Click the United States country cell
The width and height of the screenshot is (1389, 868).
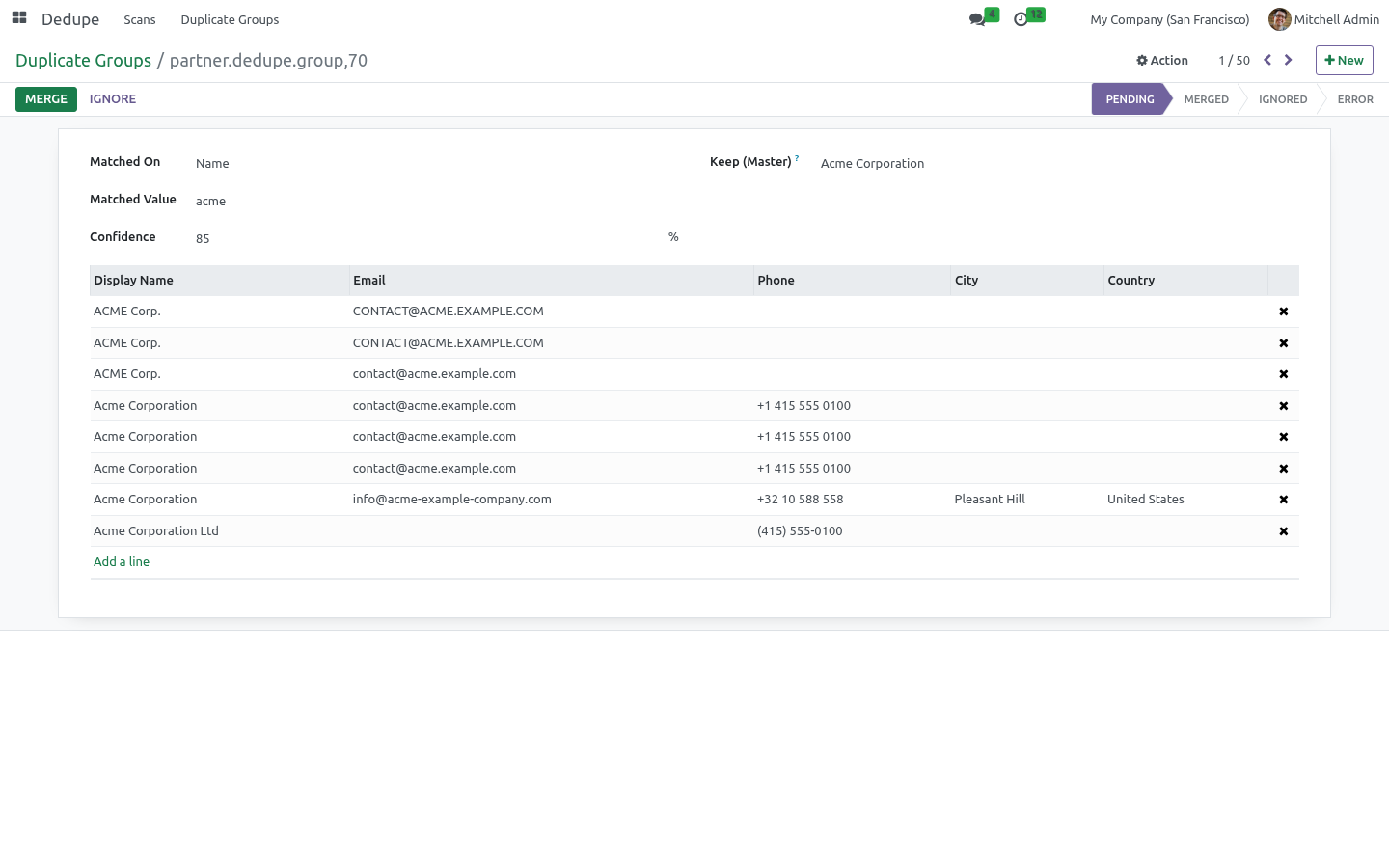click(x=1185, y=500)
